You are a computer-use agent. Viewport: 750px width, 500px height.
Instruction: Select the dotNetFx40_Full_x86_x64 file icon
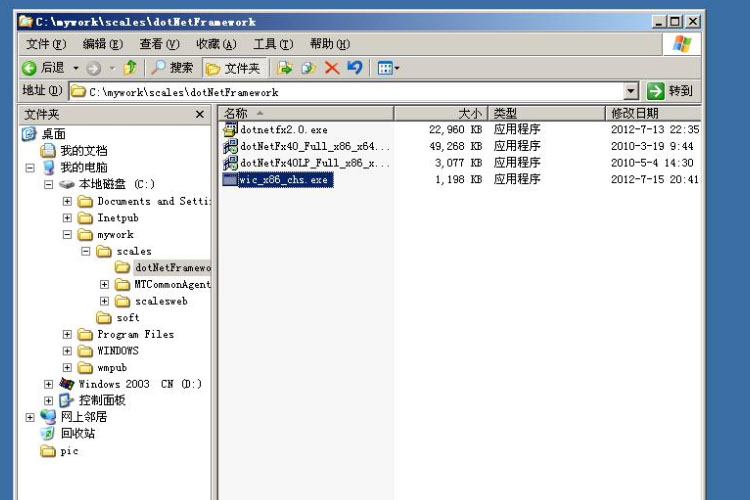pyautogui.click(x=230, y=146)
